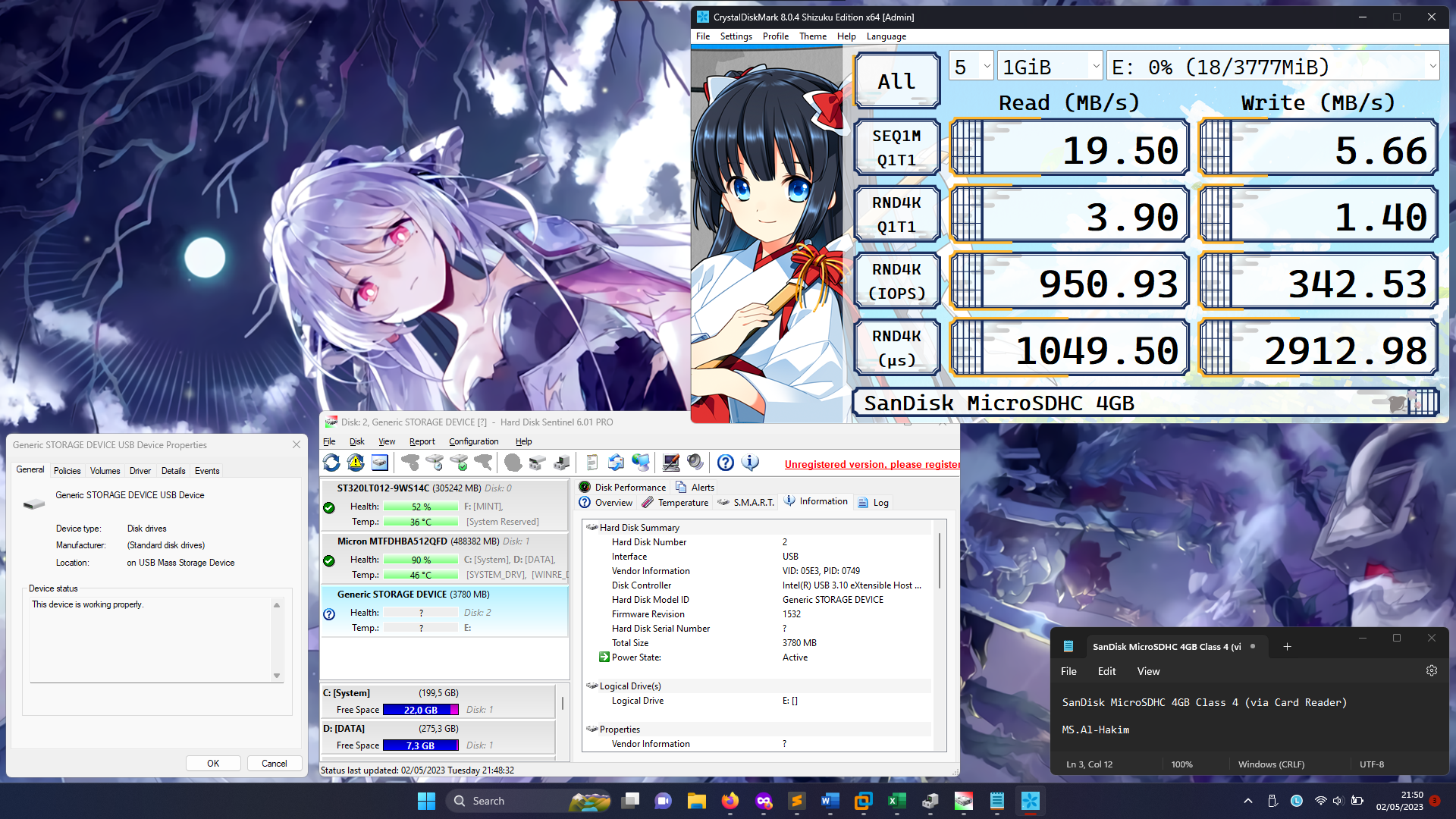Open CrystalDiskMark Language menu
This screenshot has width=1456, height=819.
pos(886,36)
